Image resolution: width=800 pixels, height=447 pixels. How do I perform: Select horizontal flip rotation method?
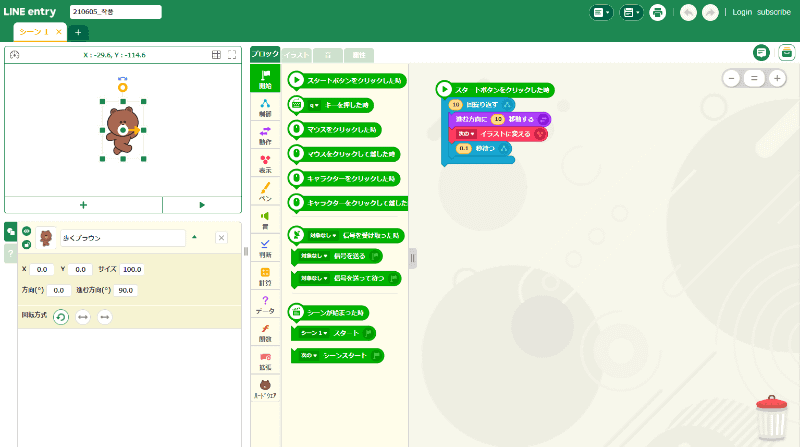click(x=83, y=317)
